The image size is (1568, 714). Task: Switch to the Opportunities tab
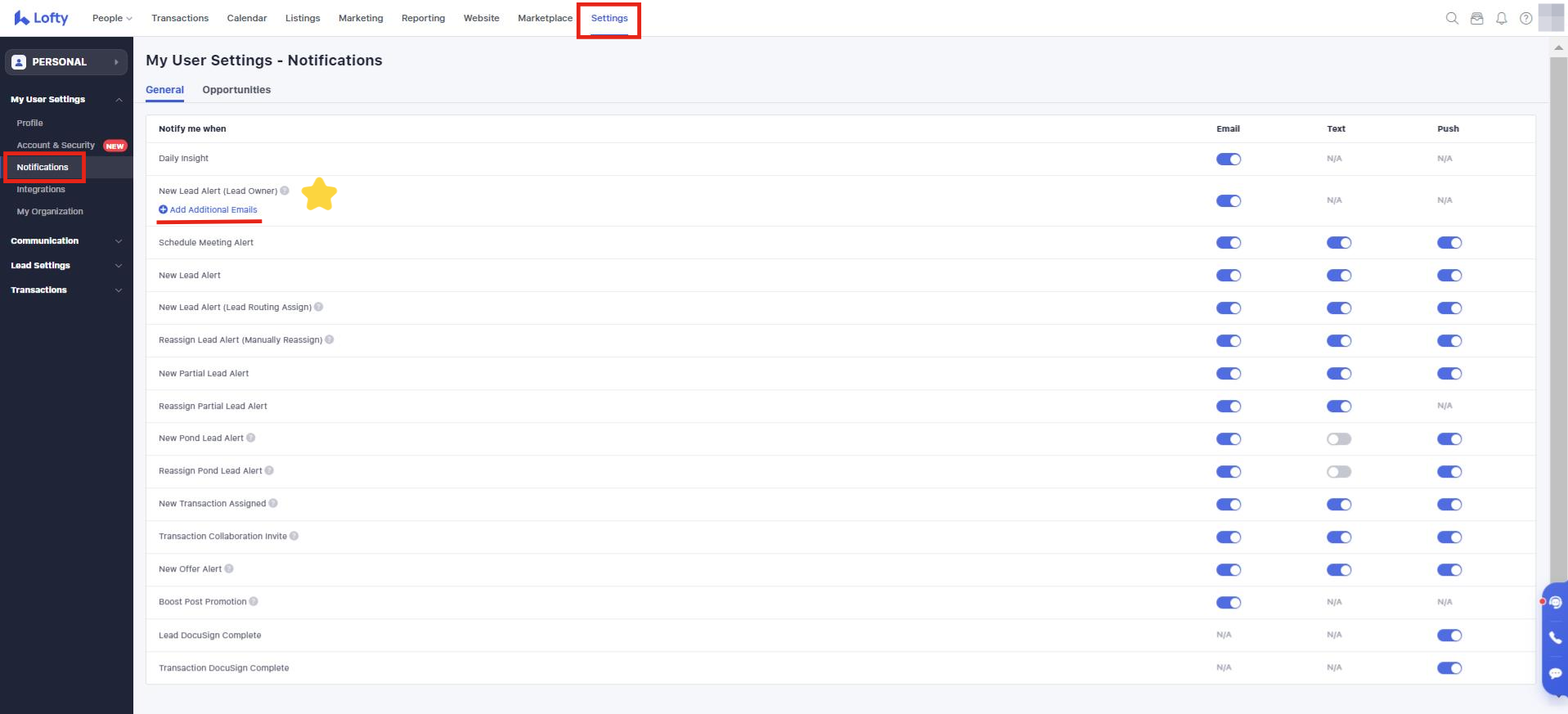click(236, 90)
